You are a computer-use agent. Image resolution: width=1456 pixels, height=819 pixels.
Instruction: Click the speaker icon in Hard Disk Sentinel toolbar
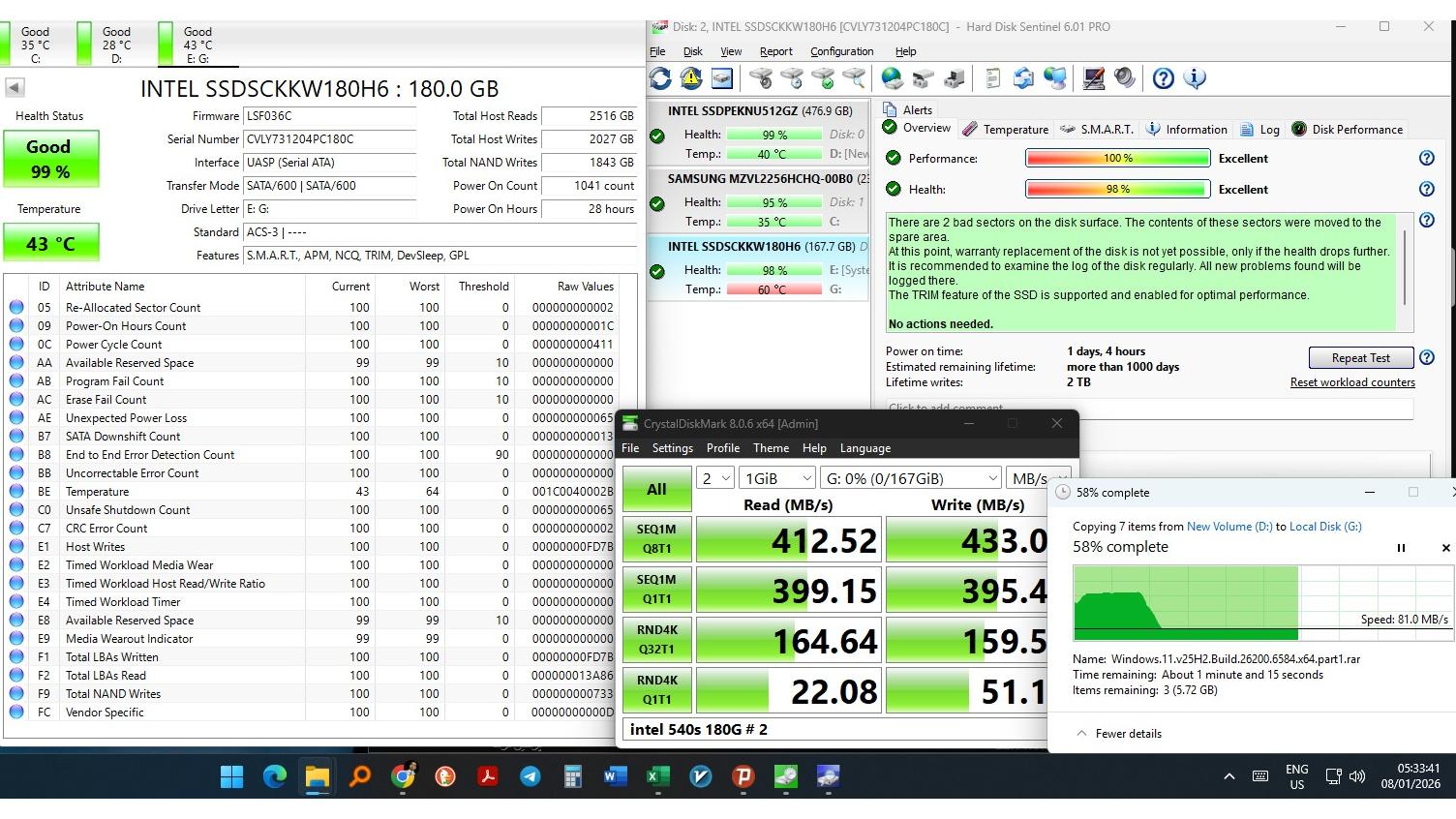1125,78
